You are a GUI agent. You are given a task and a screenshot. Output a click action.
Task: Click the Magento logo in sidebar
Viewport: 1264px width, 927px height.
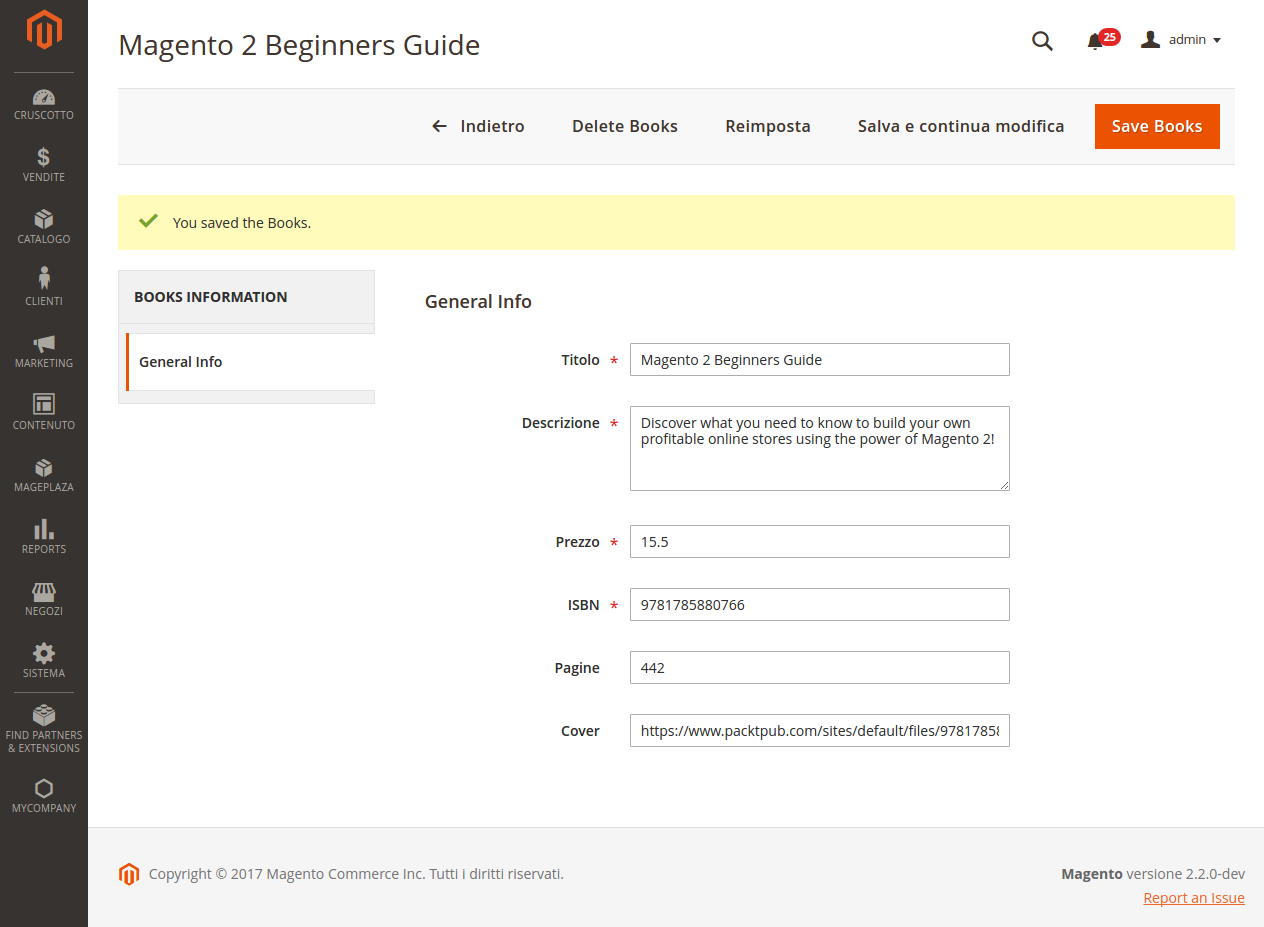click(x=44, y=30)
